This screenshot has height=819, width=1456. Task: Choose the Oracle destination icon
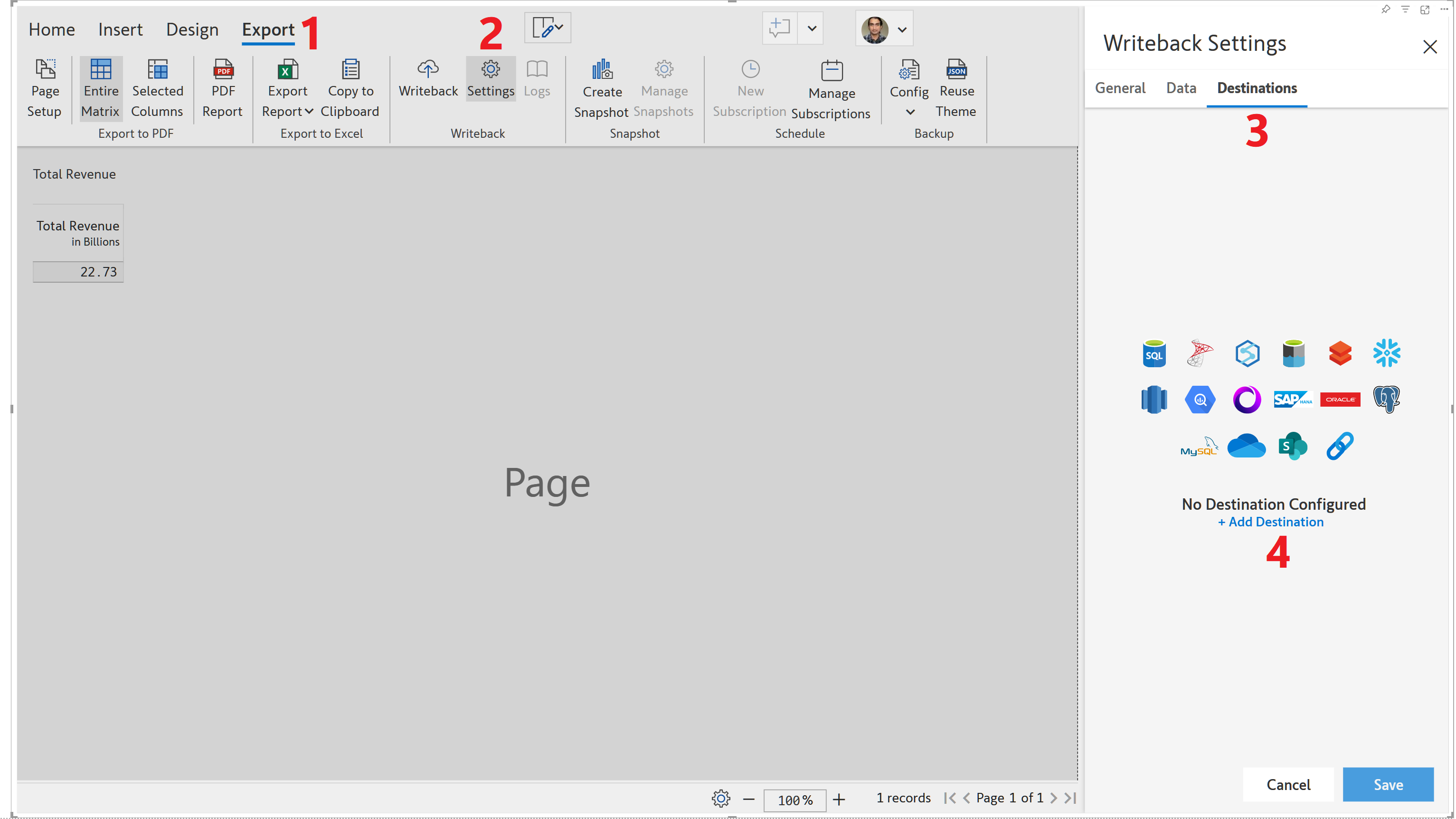[1340, 400]
